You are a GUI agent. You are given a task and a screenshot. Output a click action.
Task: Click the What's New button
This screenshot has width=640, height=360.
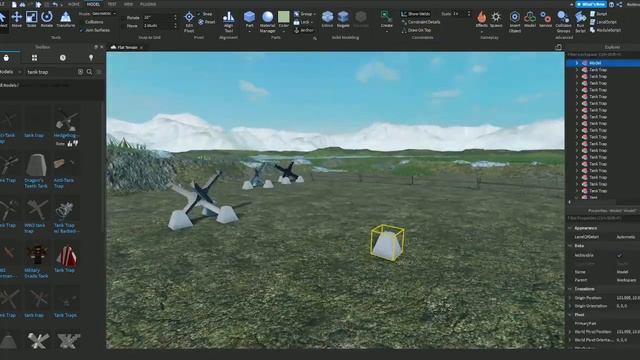pos(591,4)
